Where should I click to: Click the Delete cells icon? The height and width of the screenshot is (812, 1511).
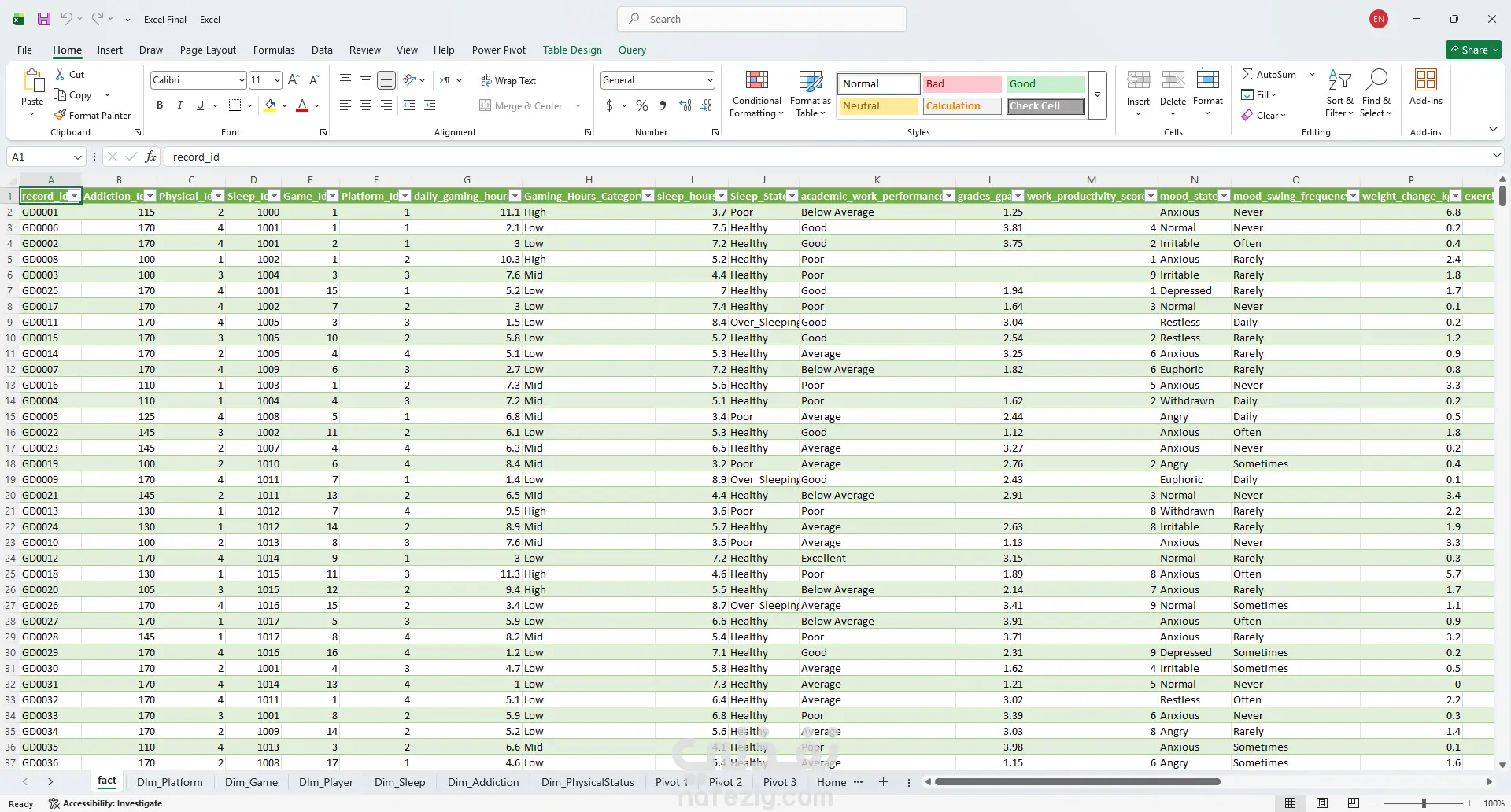1173,79
